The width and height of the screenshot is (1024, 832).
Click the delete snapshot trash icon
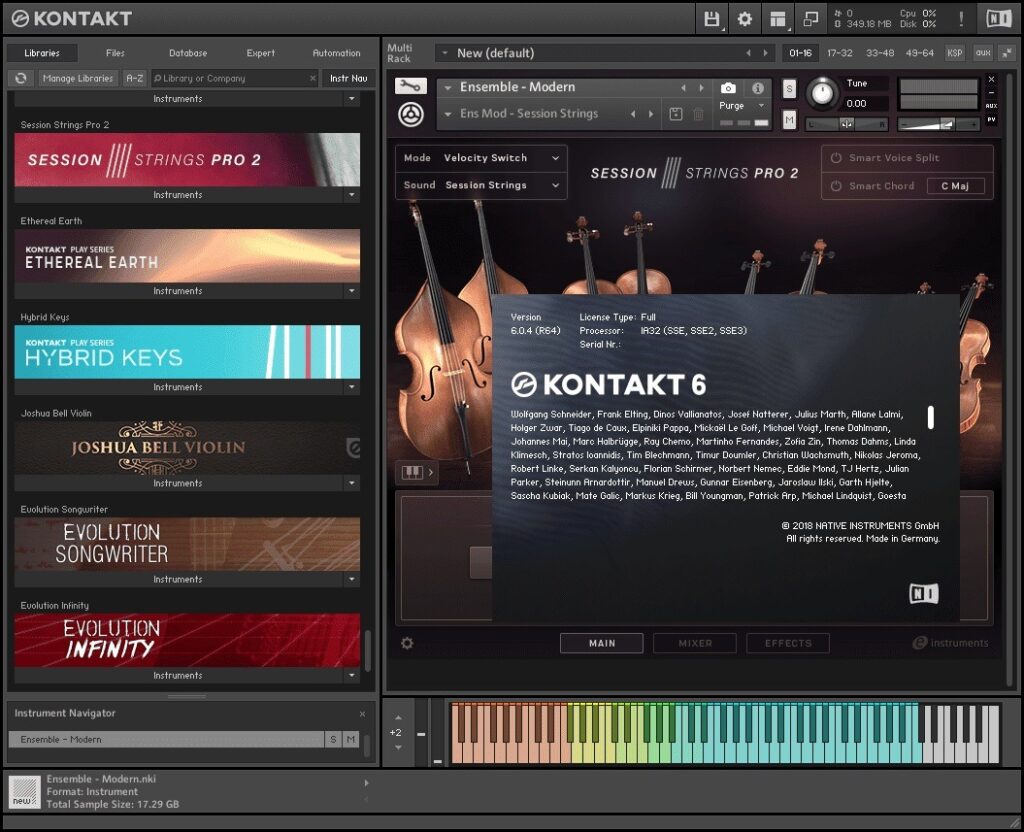coord(697,114)
